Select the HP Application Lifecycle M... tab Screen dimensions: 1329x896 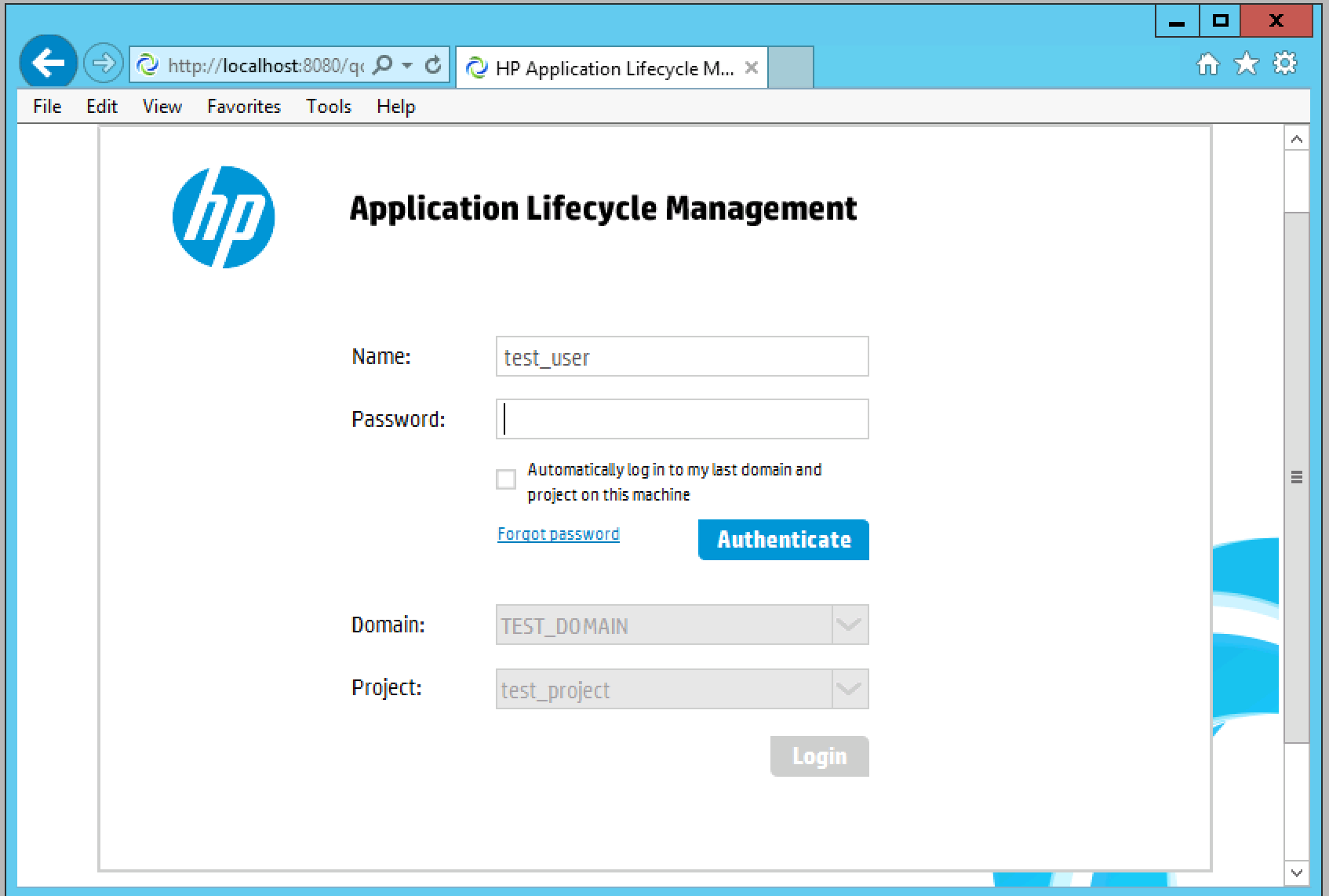click(x=611, y=67)
